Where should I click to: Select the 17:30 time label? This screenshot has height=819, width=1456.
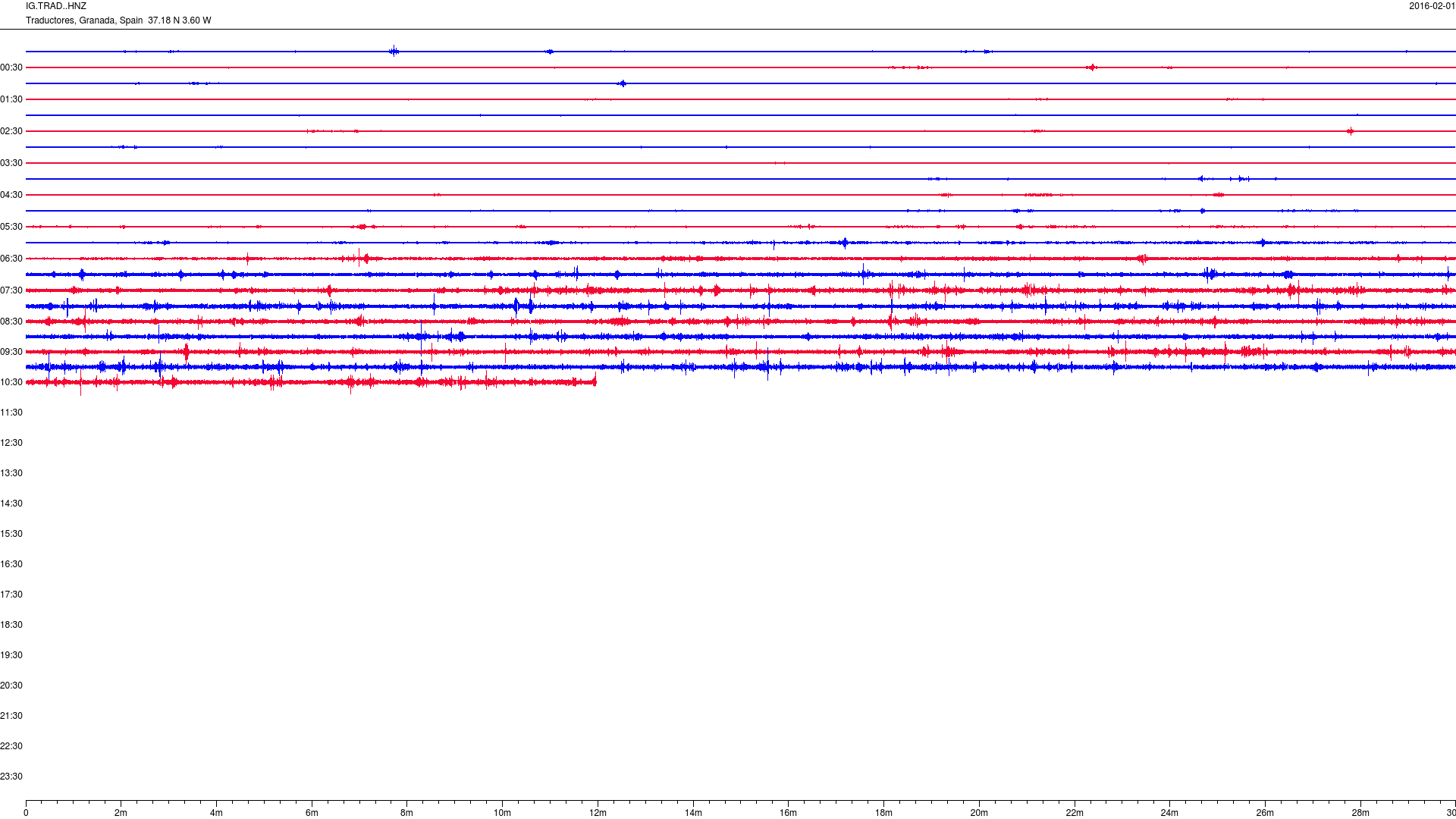coord(11,595)
